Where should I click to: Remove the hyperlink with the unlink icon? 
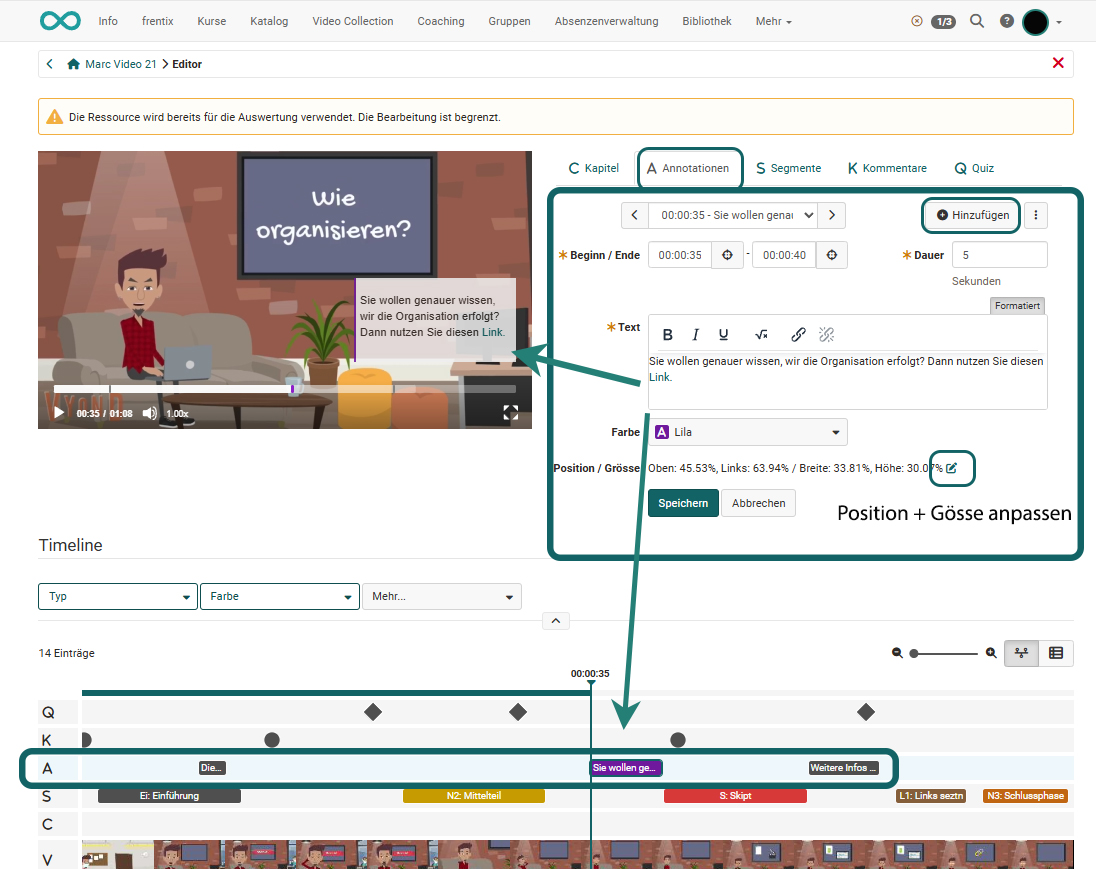[x=827, y=335]
